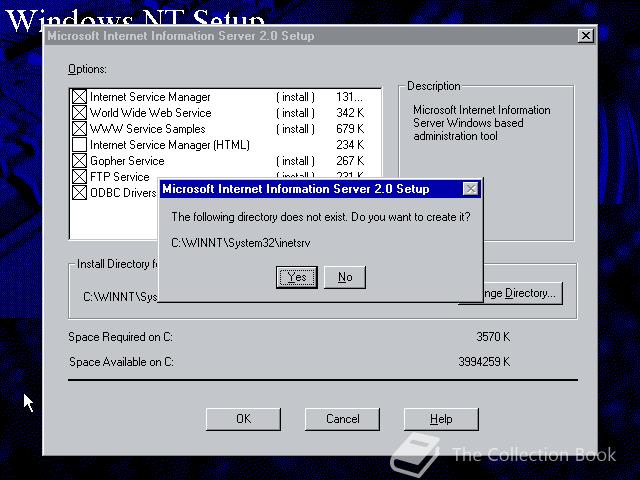Select the 3994259 K space available value
Viewport: 640px width, 480px height.
pos(484,362)
